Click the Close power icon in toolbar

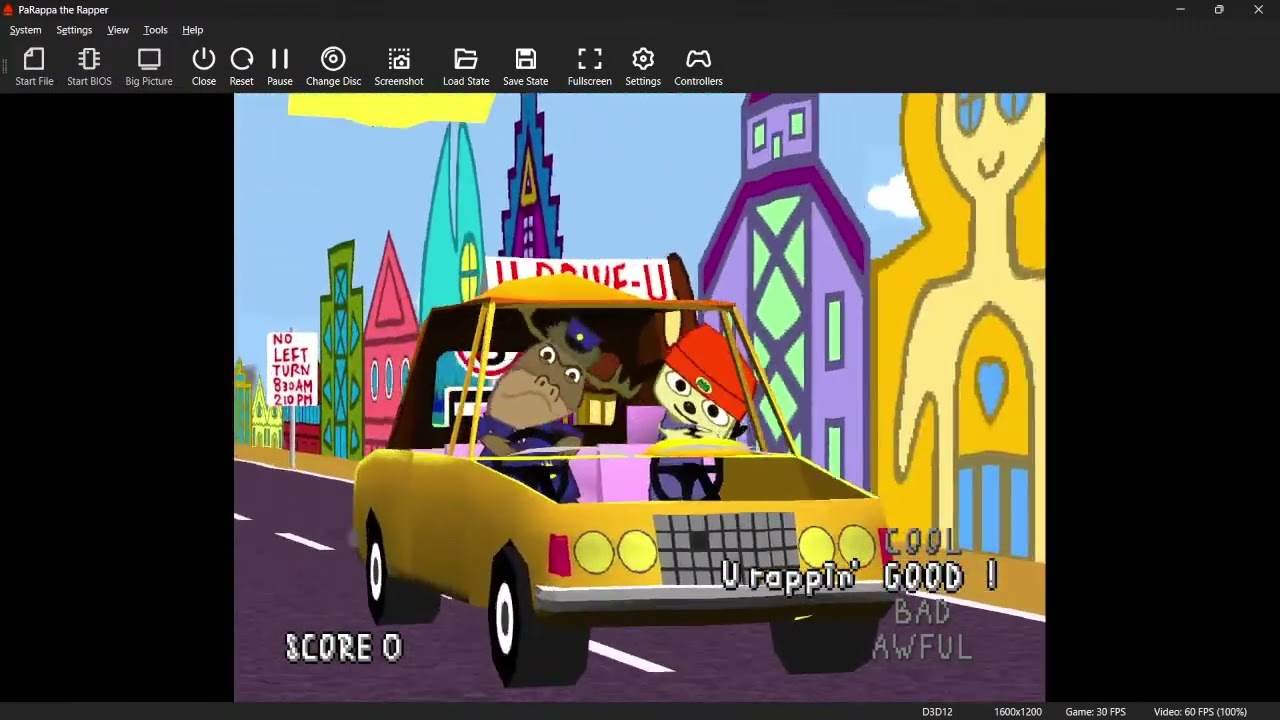click(204, 67)
